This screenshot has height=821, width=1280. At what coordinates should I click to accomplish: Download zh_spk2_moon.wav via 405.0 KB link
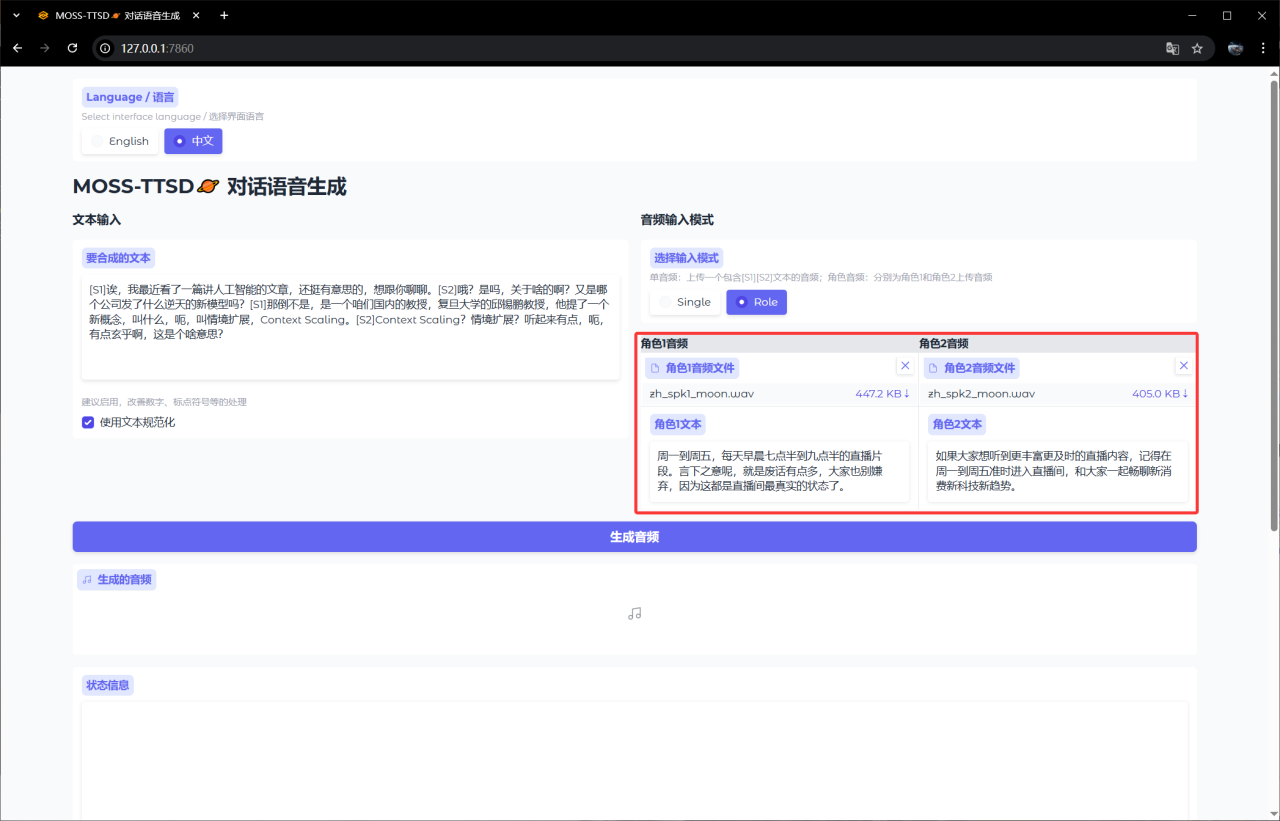1160,394
